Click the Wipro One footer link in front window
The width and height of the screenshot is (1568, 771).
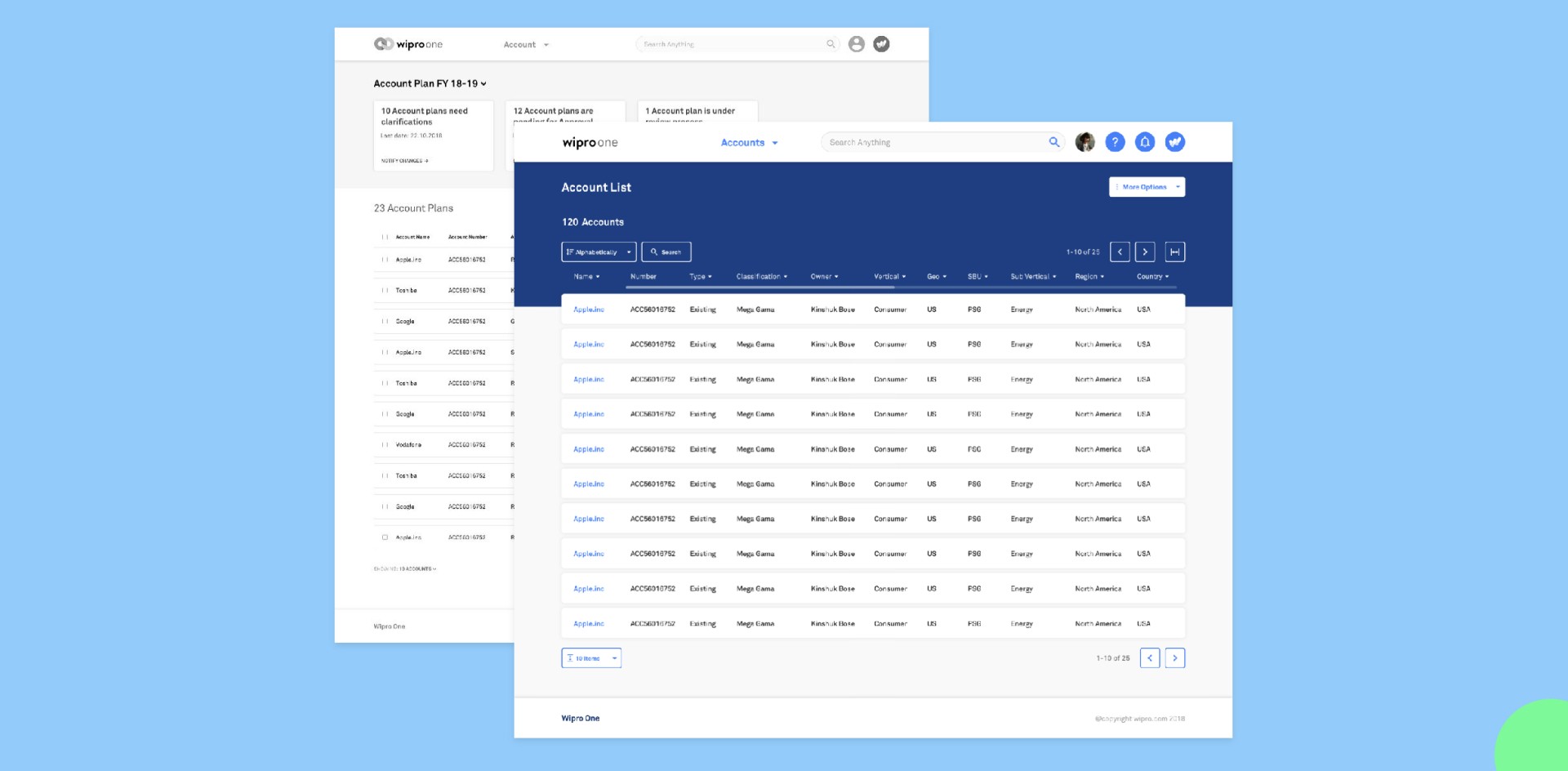[x=581, y=719]
